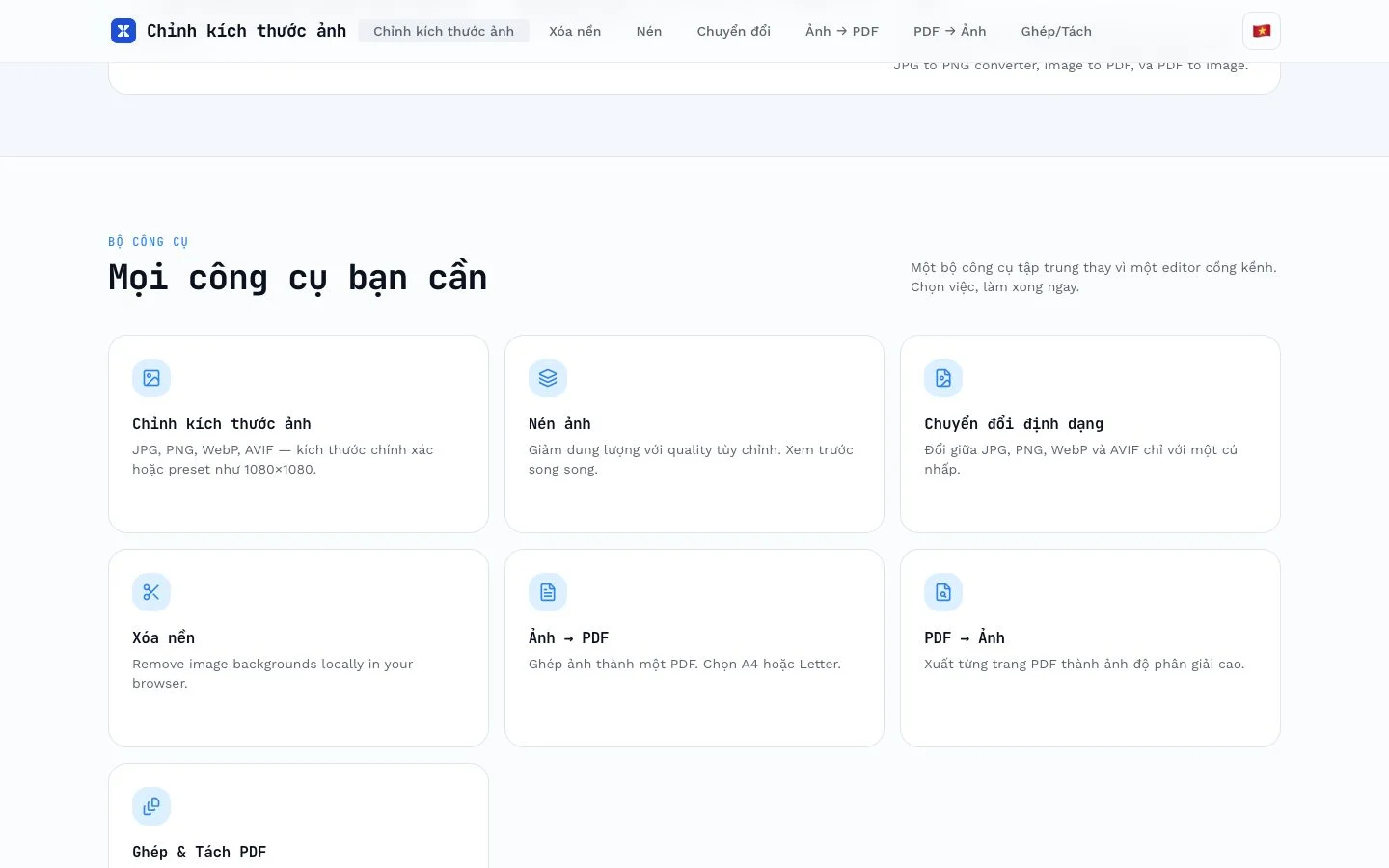Screen dimensions: 1389x868
Task: Go to Xóa nền in the navigation
Action: (x=575, y=31)
